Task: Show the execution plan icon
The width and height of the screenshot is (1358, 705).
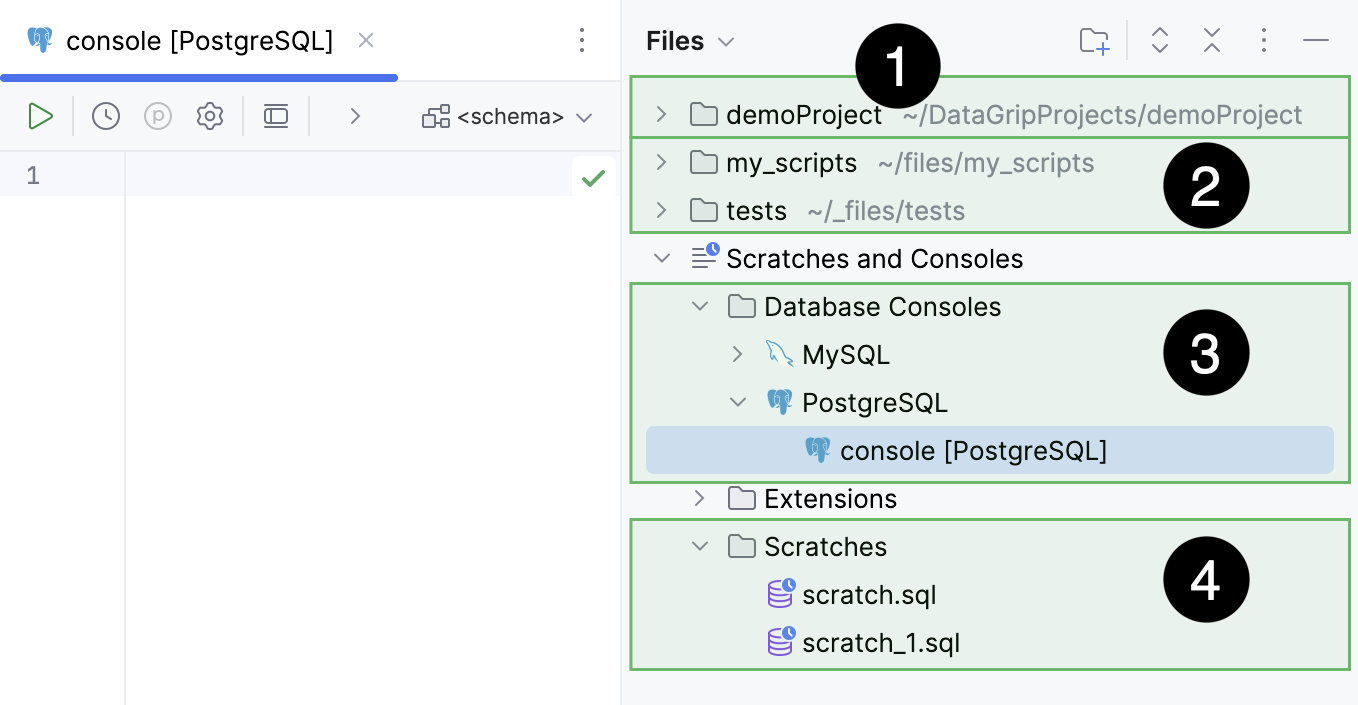Action: (x=159, y=116)
